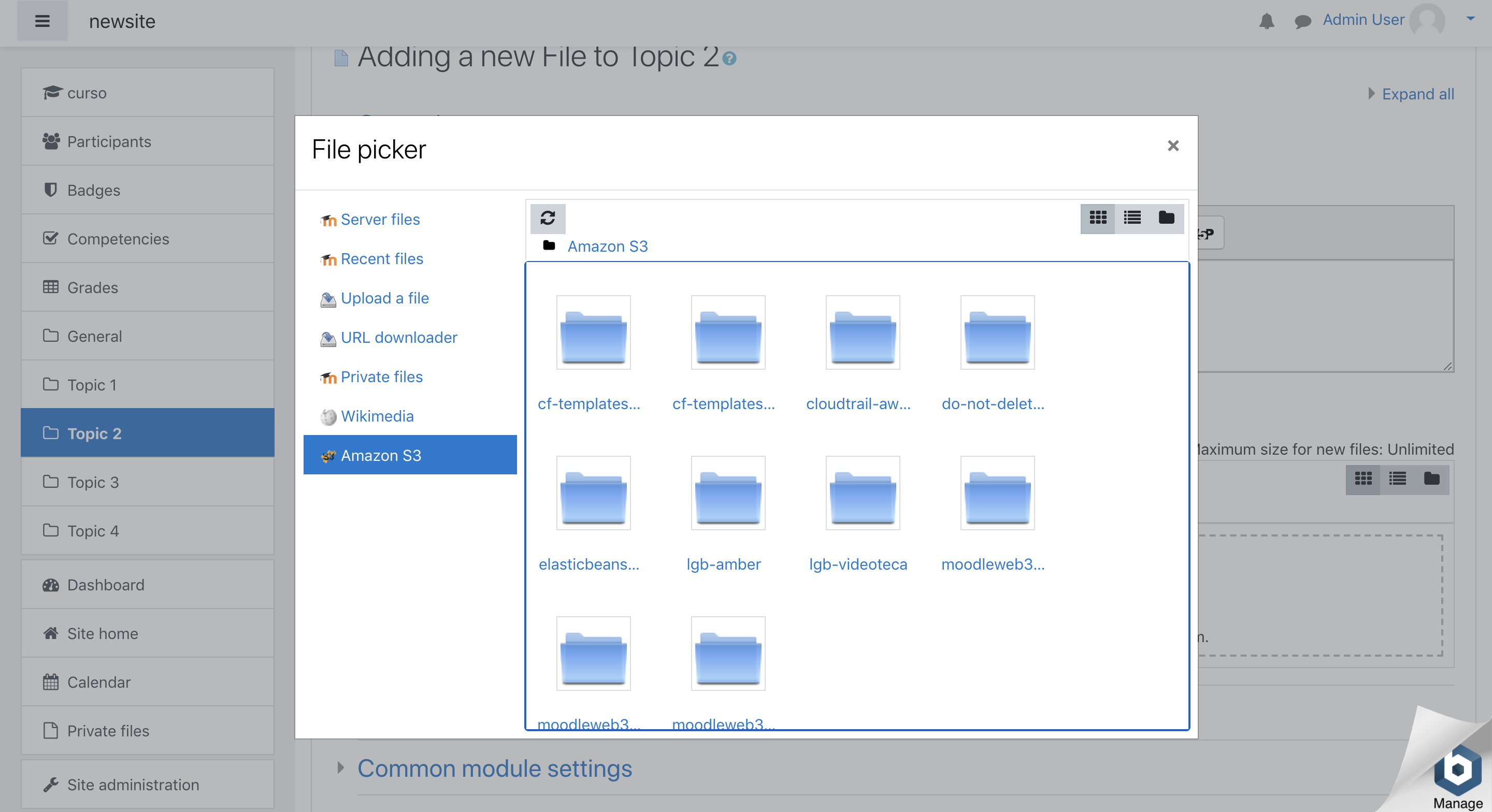Go to Site administration in sidebar
The image size is (1492, 812).
(133, 784)
